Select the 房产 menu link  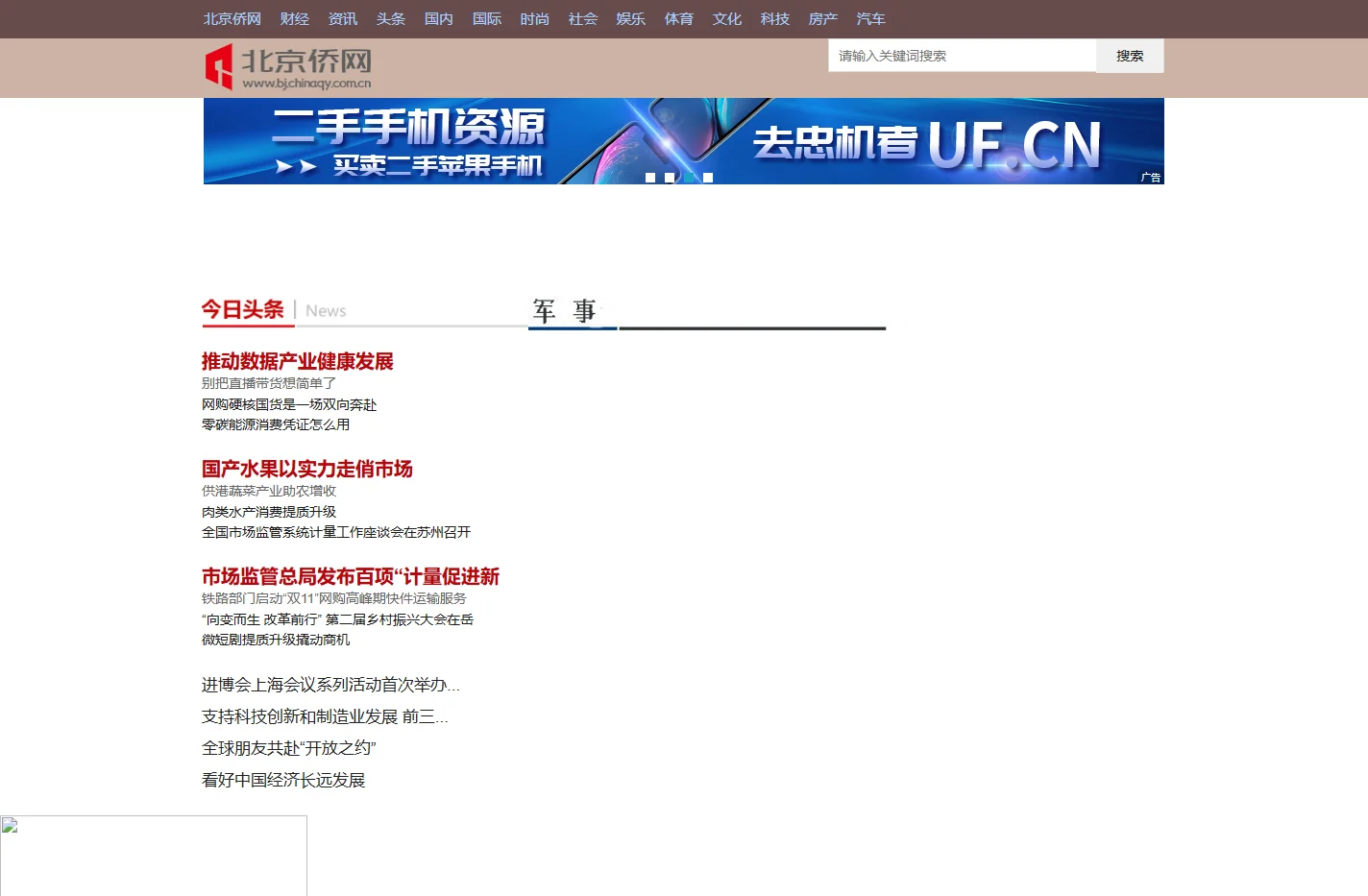pyautogui.click(x=822, y=19)
